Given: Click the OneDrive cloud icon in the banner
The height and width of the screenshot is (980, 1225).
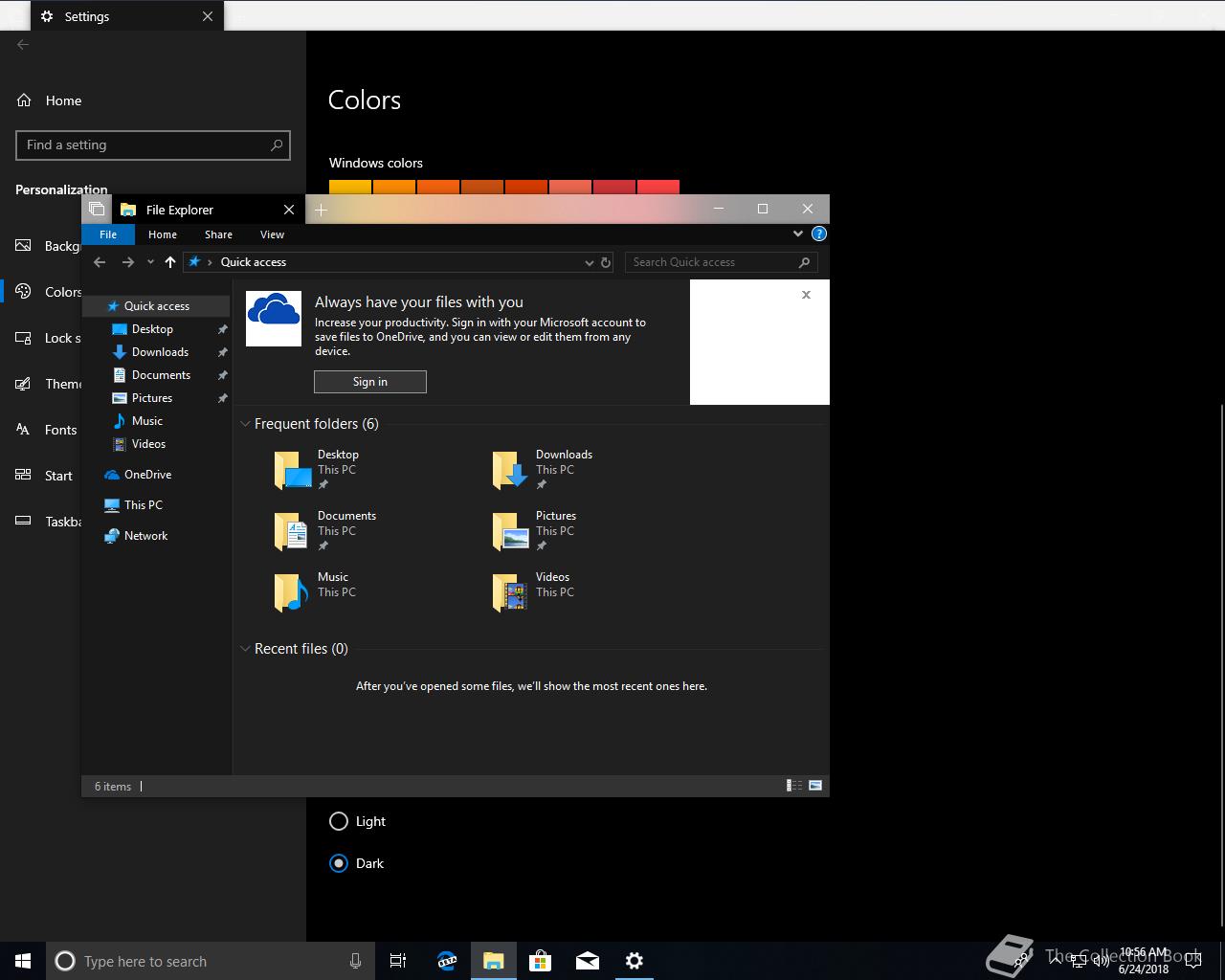Looking at the screenshot, I should [274, 319].
